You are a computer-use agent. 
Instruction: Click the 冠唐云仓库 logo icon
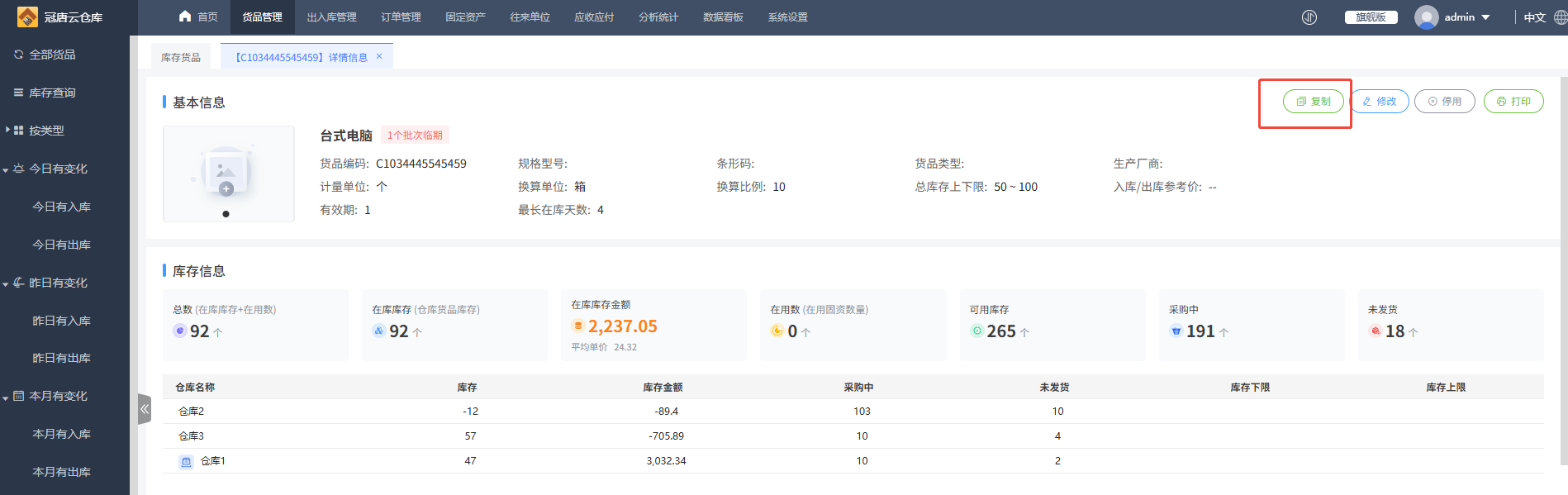(27, 17)
